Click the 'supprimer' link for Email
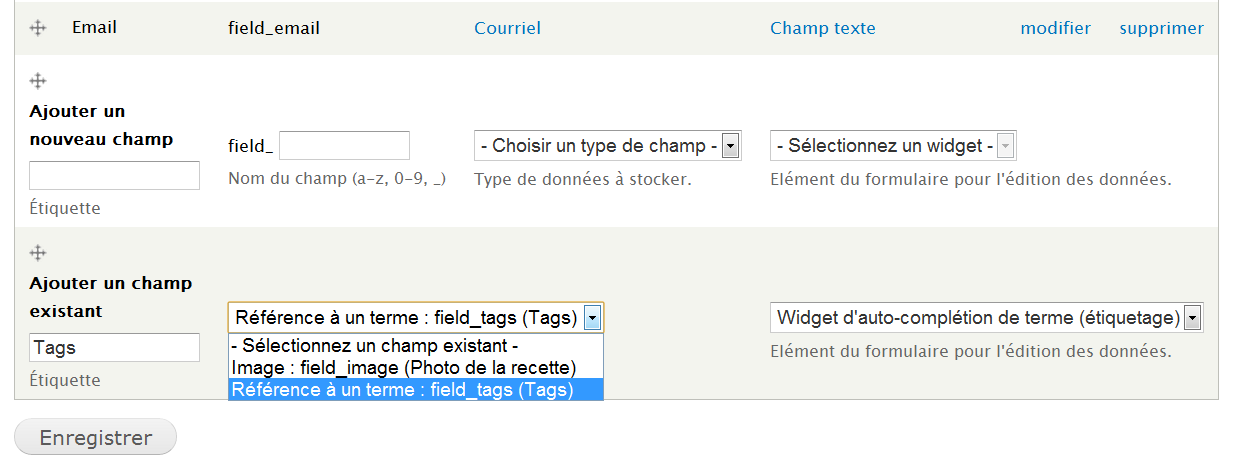This screenshot has height=473, width=1239. [x=1161, y=28]
